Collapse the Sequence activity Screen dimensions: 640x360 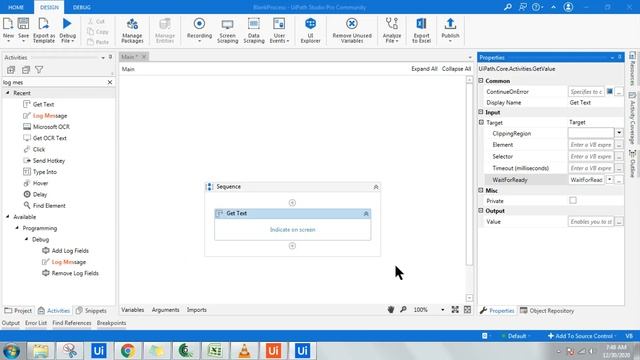(x=376, y=187)
